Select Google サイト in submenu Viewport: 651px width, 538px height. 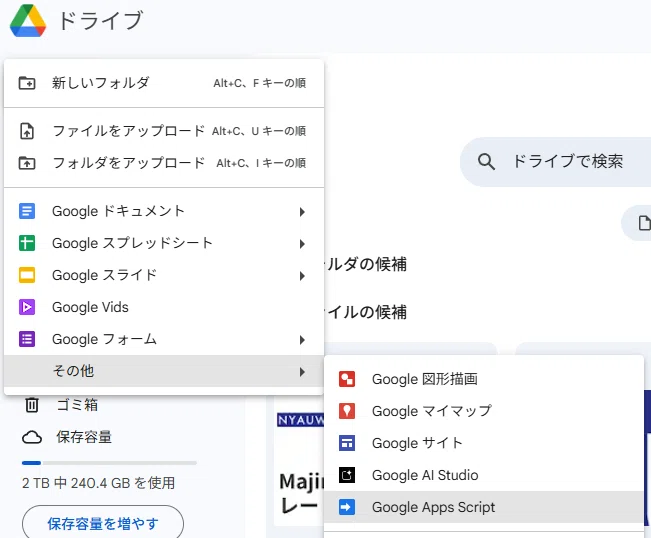(x=484, y=443)
